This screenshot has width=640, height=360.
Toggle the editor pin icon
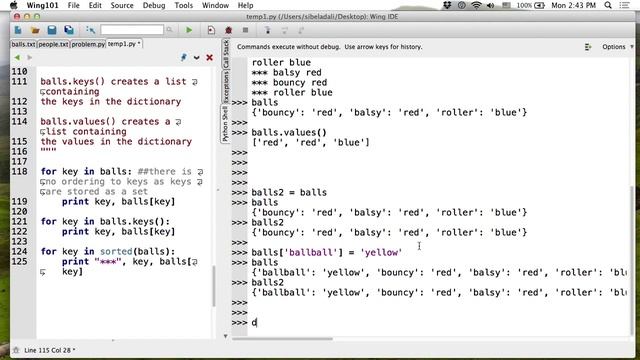tap(184, 58)
